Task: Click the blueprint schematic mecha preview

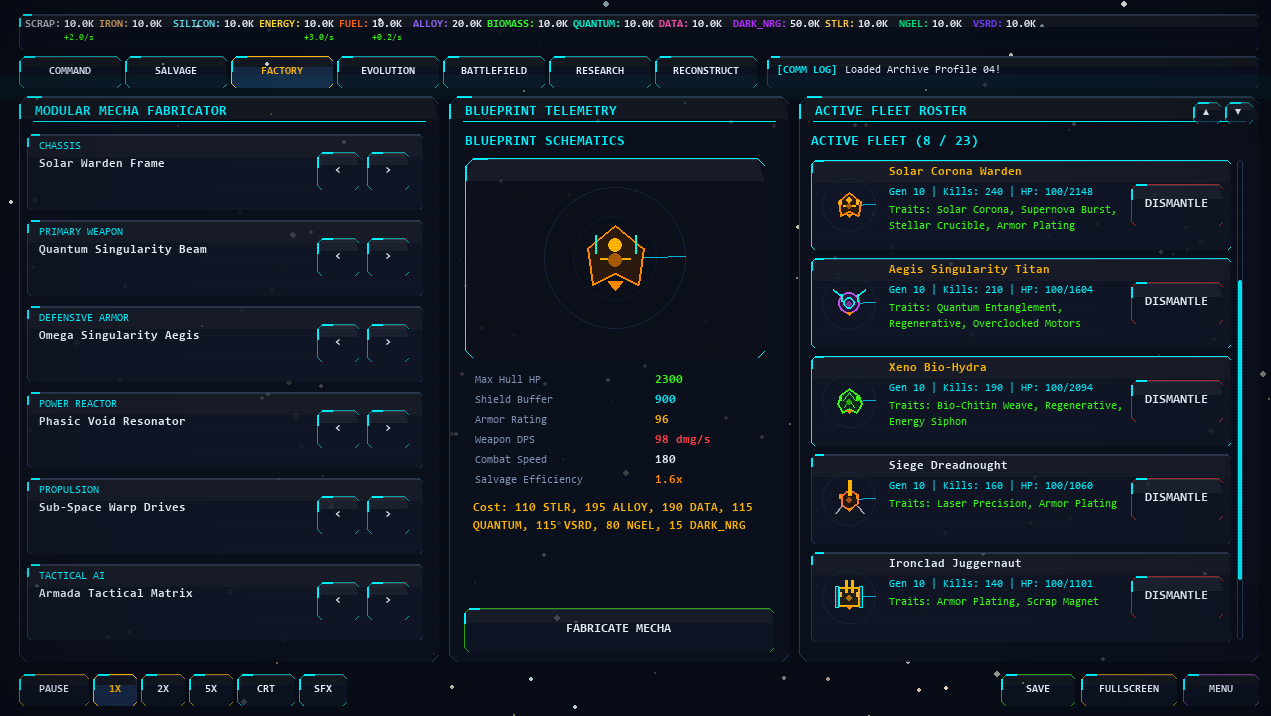Action: tap(615, 259)
